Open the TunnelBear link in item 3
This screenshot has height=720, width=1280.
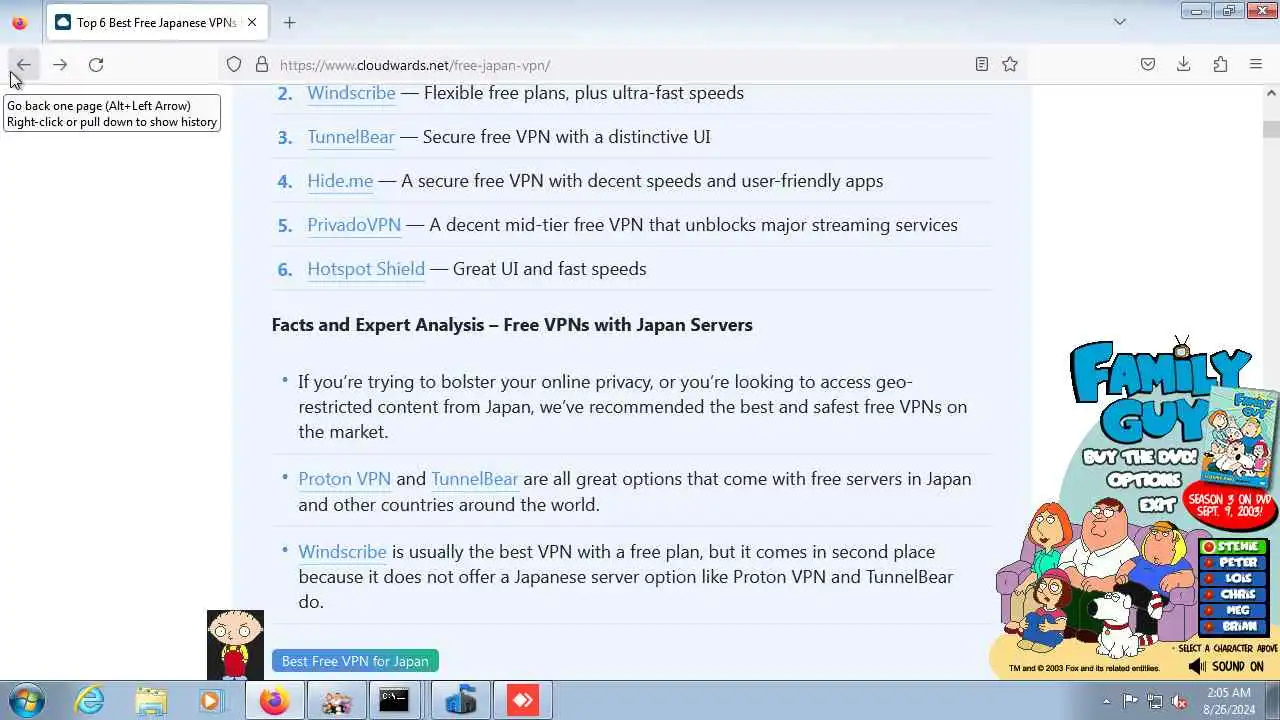[351, 137]
